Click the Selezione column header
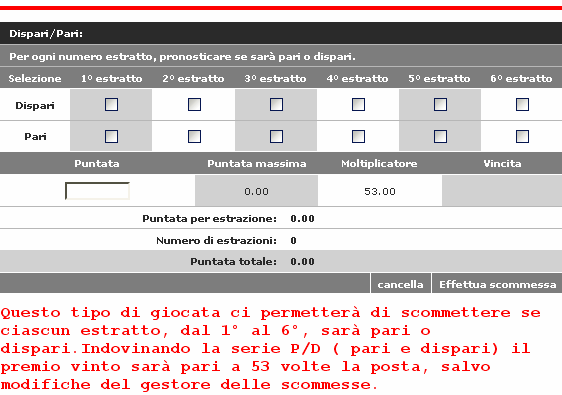This screenshot has height=395, width=562. tap(35, 78)
